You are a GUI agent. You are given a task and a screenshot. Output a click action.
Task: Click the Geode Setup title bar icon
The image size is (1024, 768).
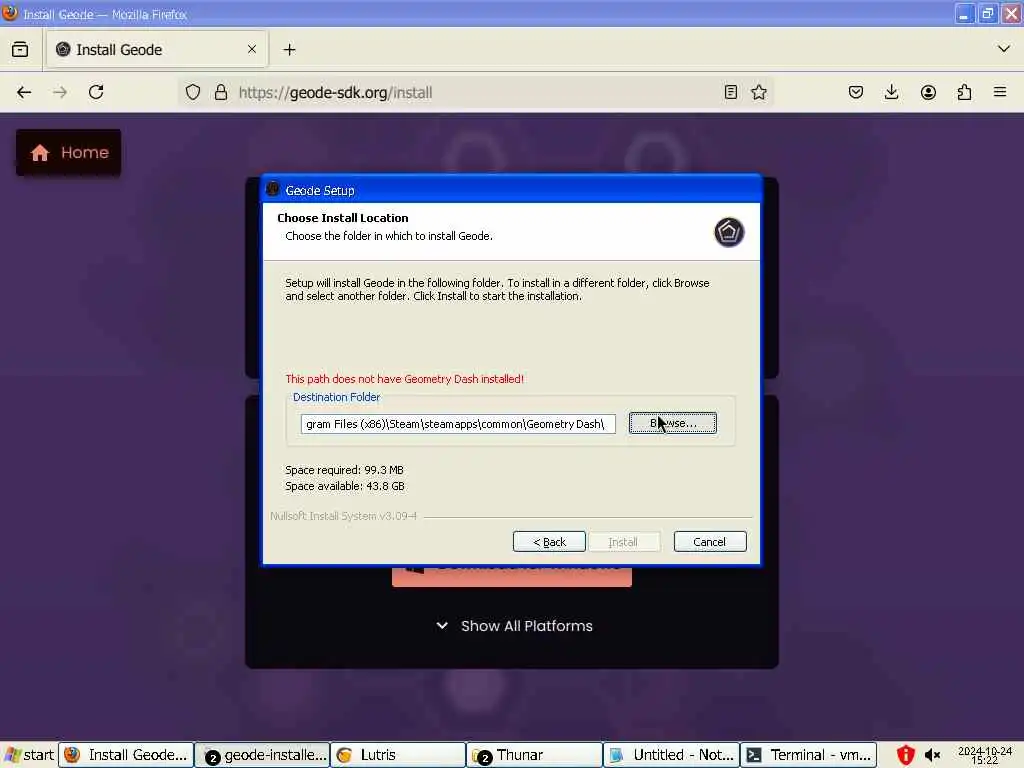point(273,189)
